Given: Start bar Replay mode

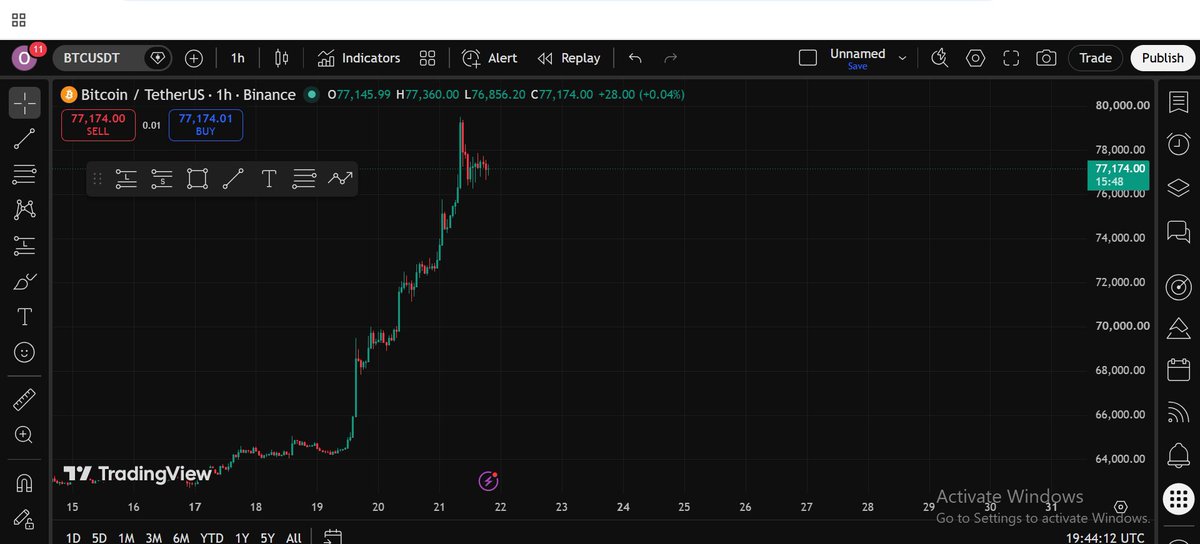Looking at the screenshot, I should pos(569,58).
